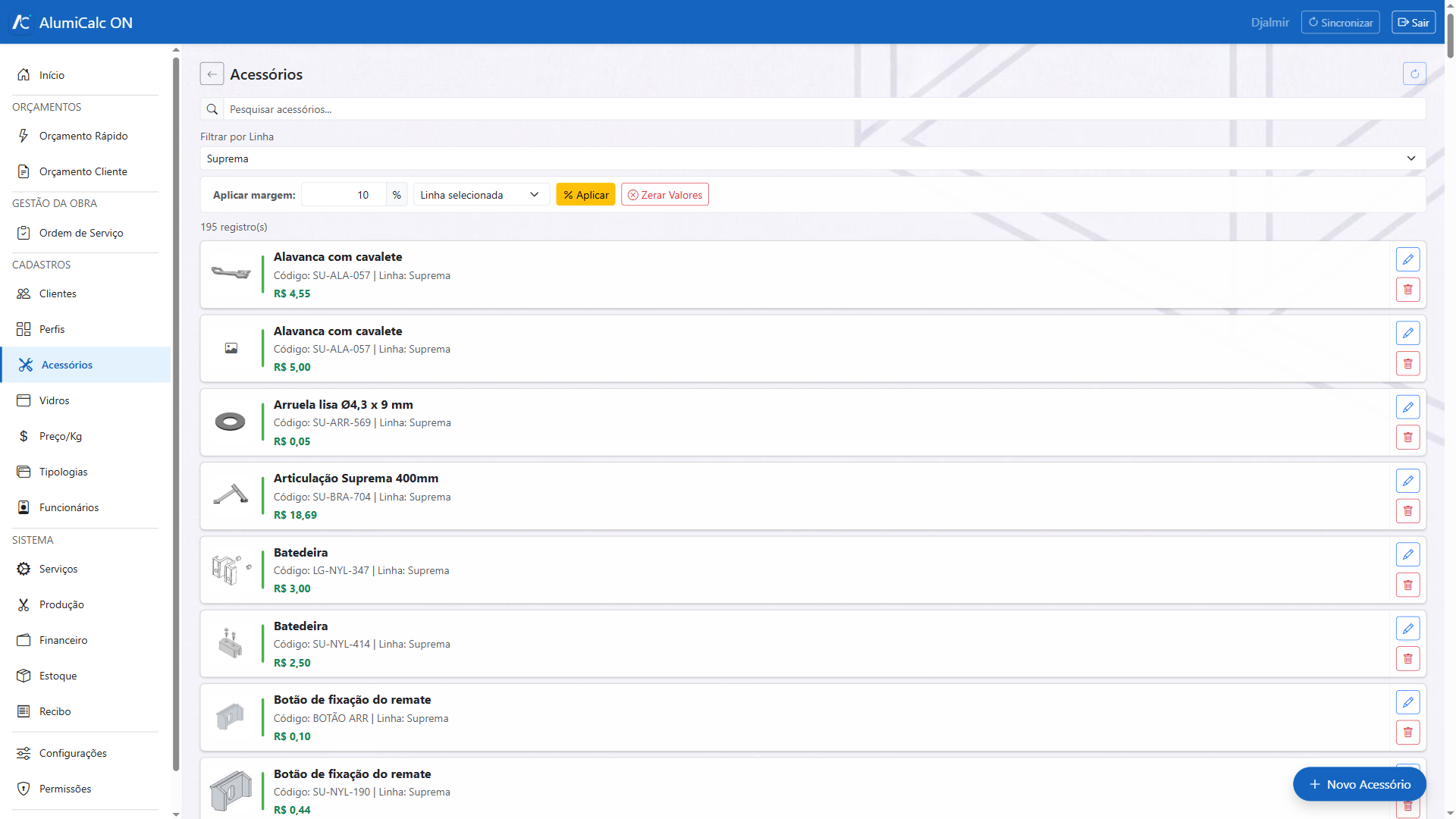The height and width of the screenshot is (819, 1456).
Task: Open Serviços in the sidebar
Action: (x=86, y=569)
